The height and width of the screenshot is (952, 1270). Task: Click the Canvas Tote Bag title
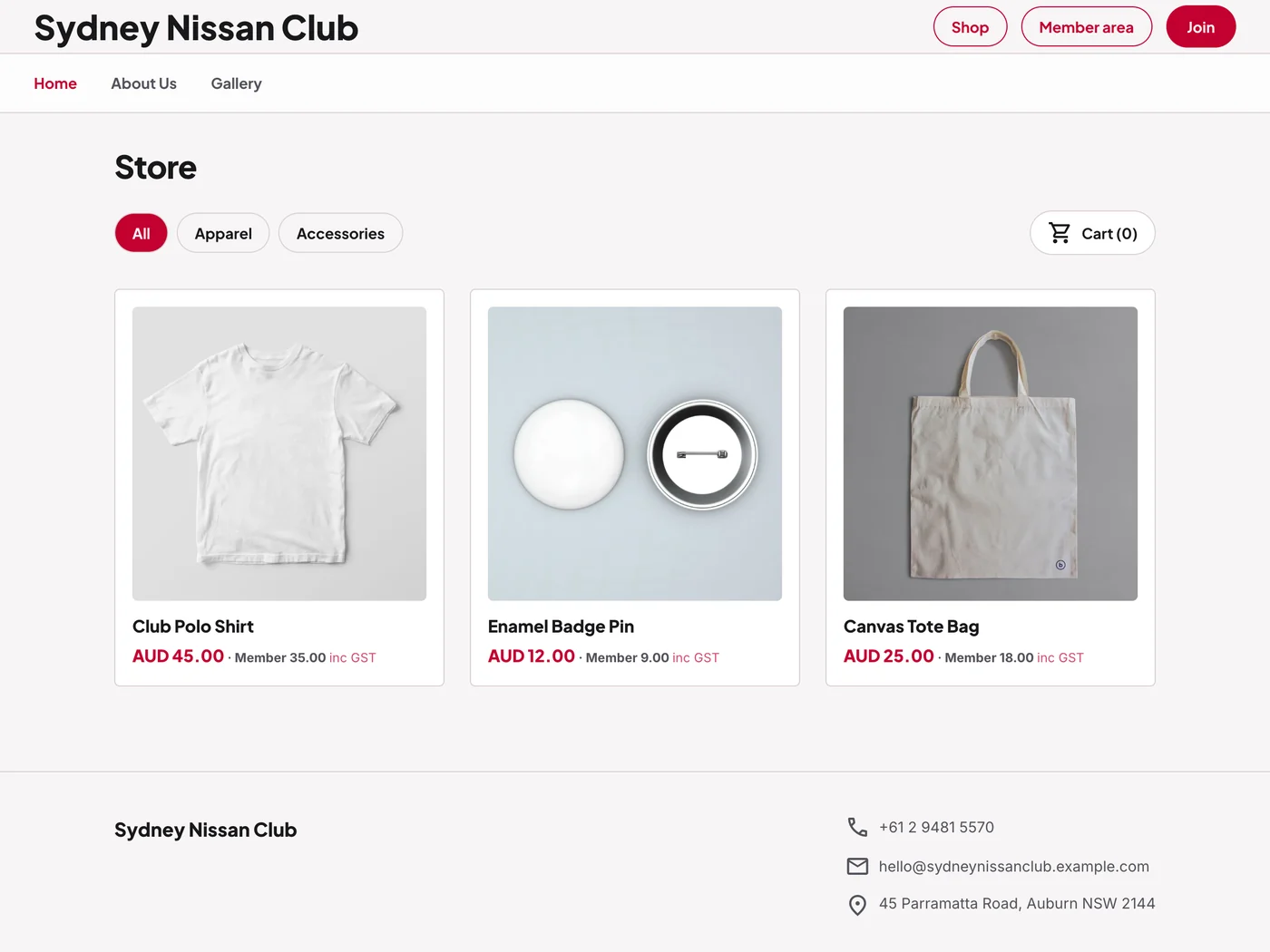(911, 627)
